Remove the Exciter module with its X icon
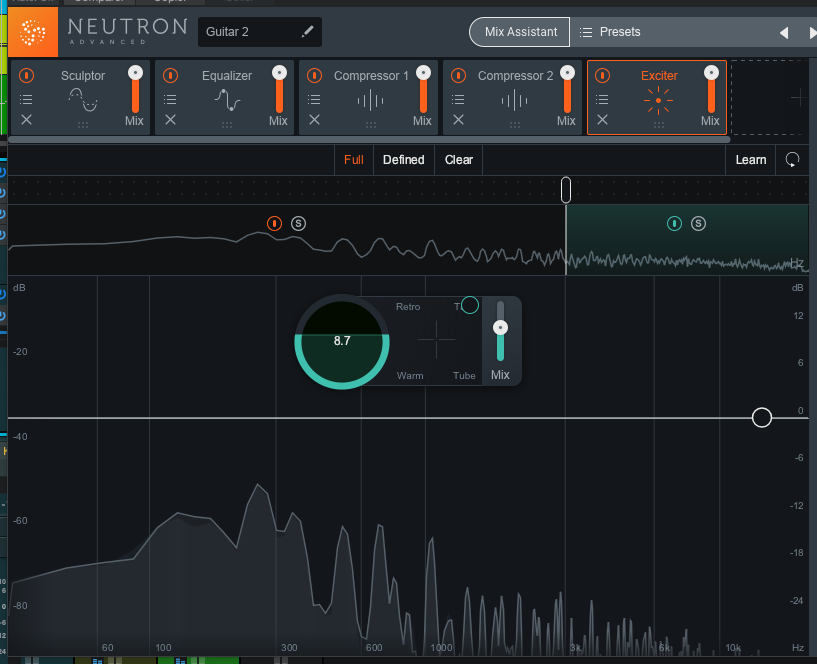Viewport: 817px width, 664px height. 602,120
